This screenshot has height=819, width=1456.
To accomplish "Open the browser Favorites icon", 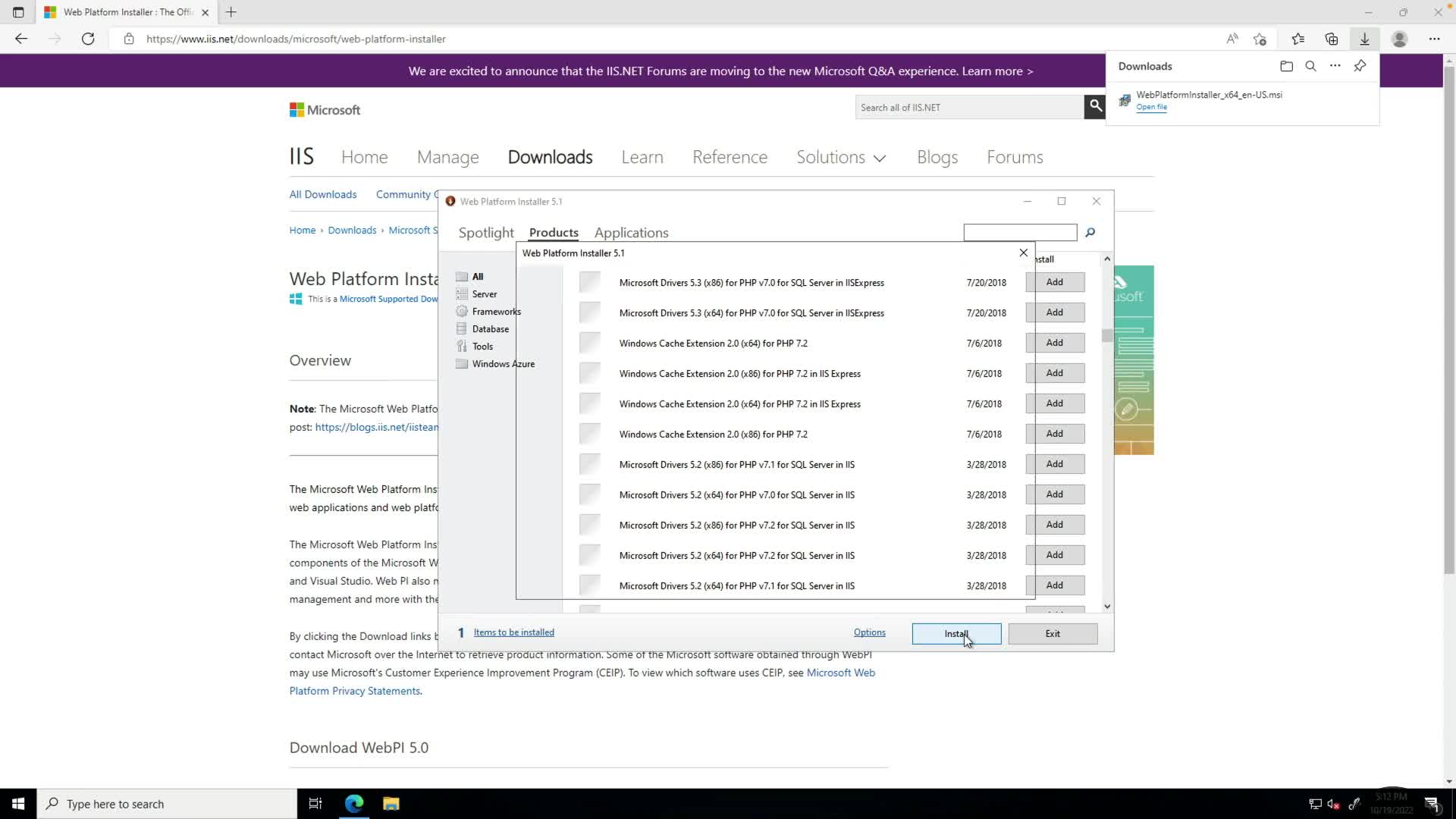I will (x=1298, y=39).
